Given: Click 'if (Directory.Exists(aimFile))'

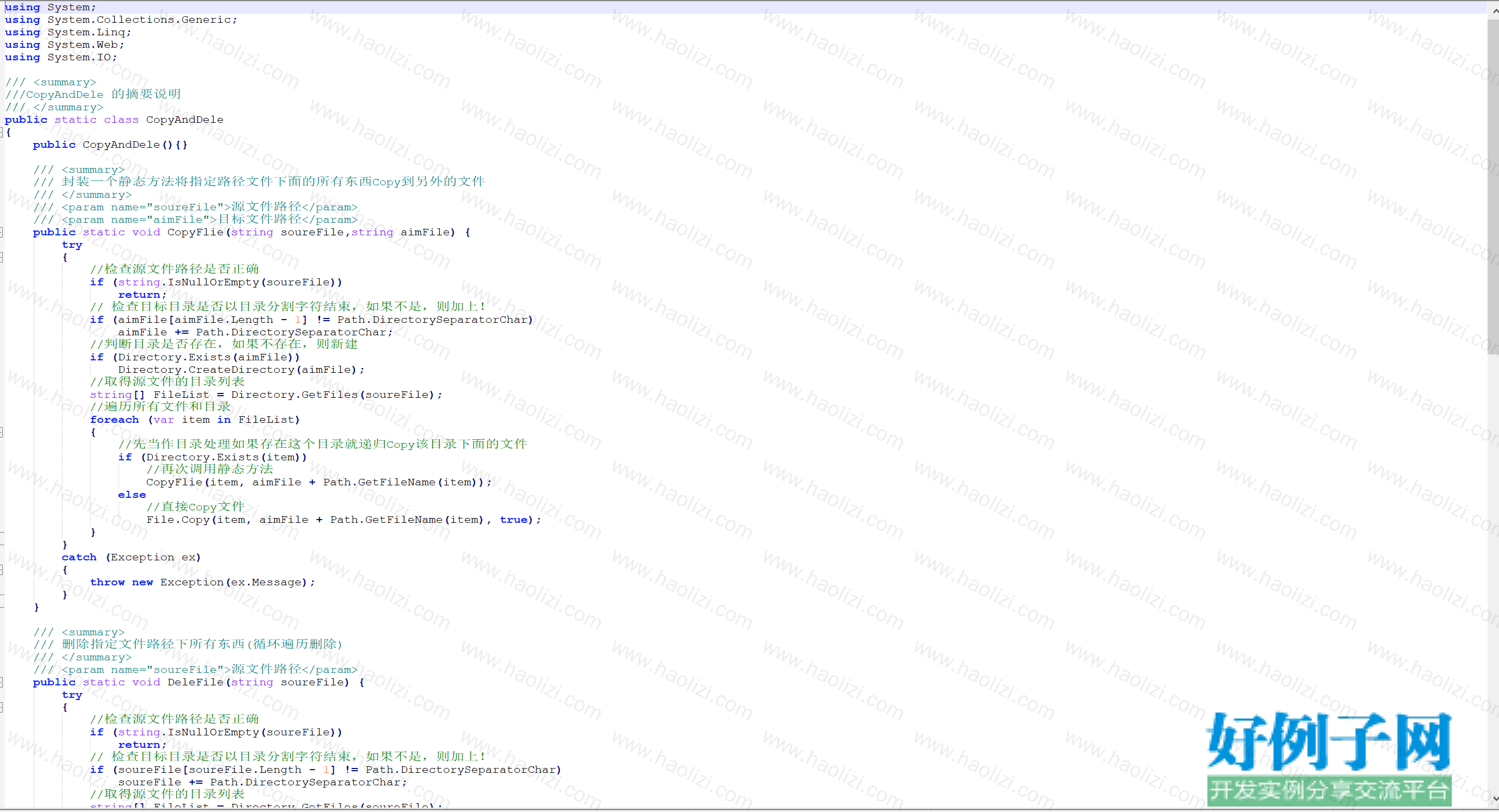Looking at the screenshot, I should 195,358.
